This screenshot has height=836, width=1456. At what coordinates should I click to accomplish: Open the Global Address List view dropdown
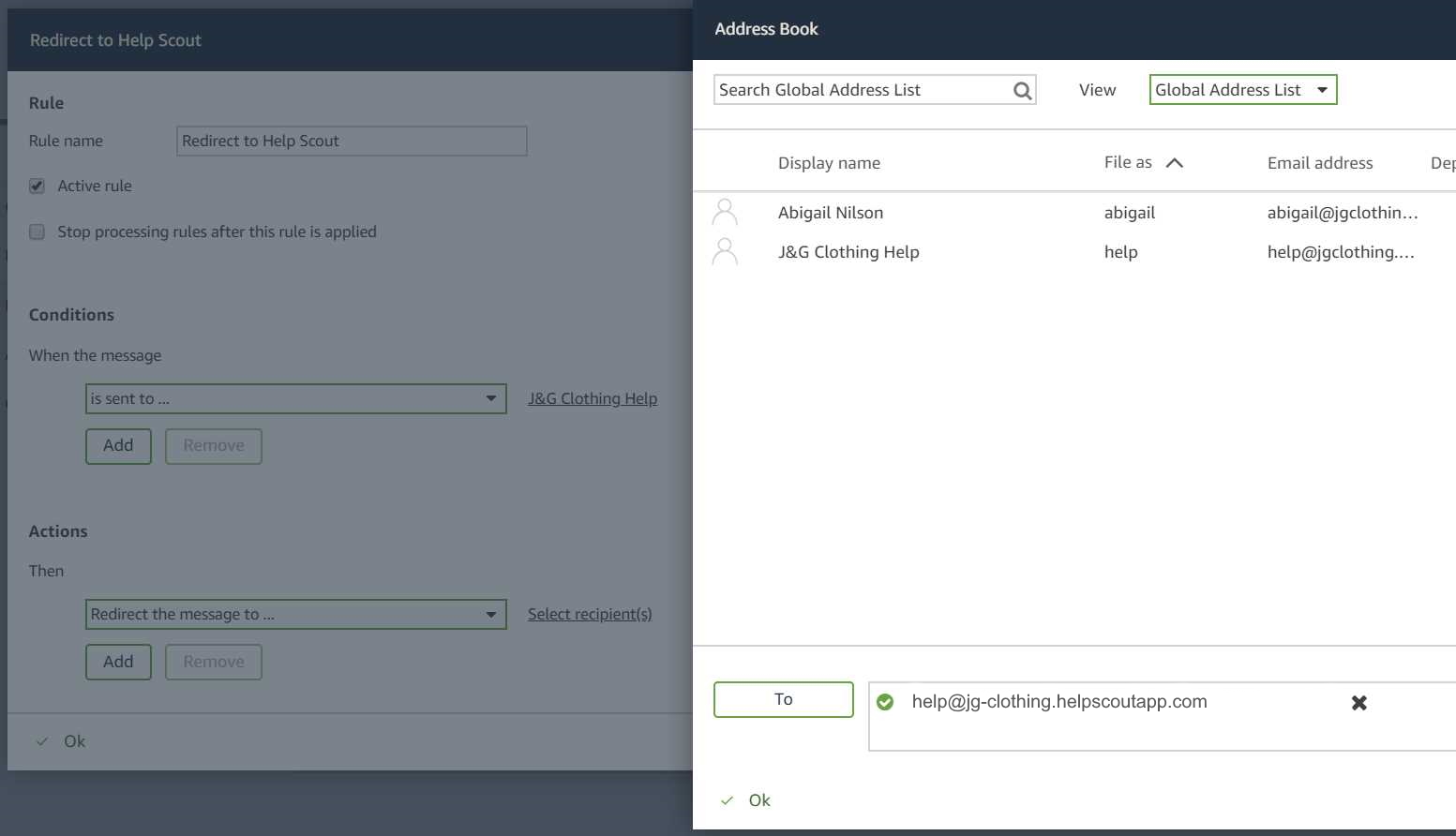pyautogui.click(x=1242, y=90)
